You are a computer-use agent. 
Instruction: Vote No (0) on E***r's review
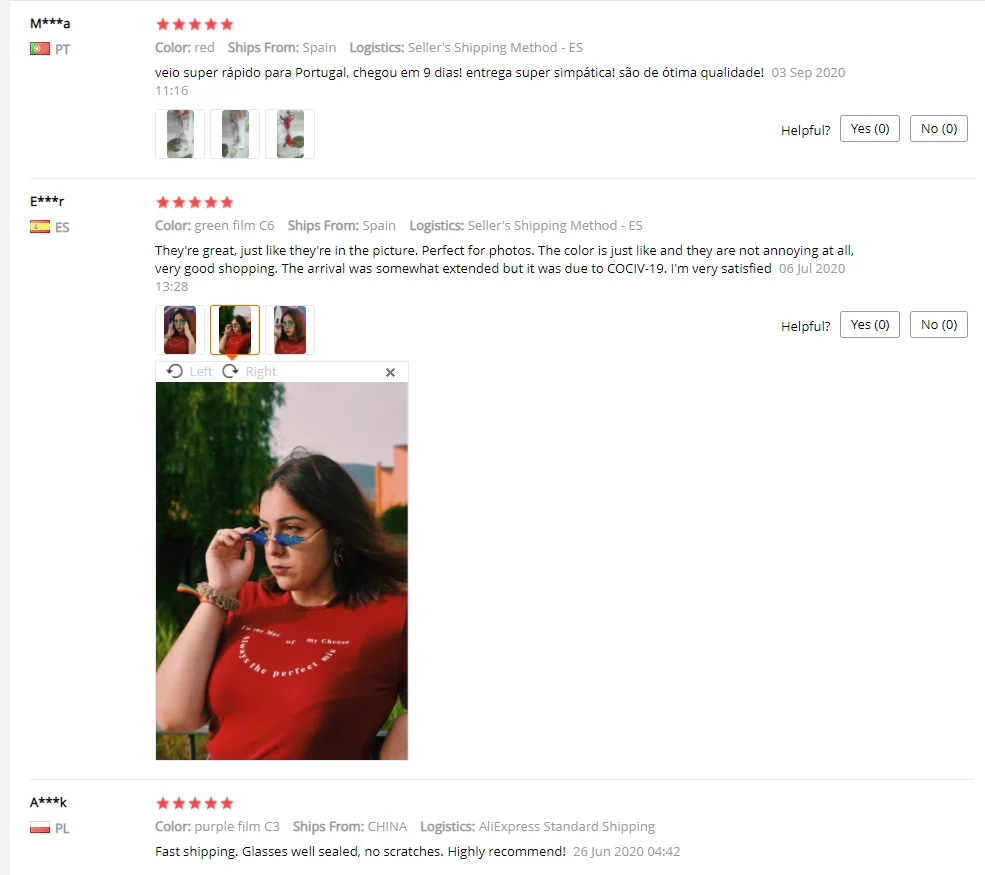tap(939, 325)
